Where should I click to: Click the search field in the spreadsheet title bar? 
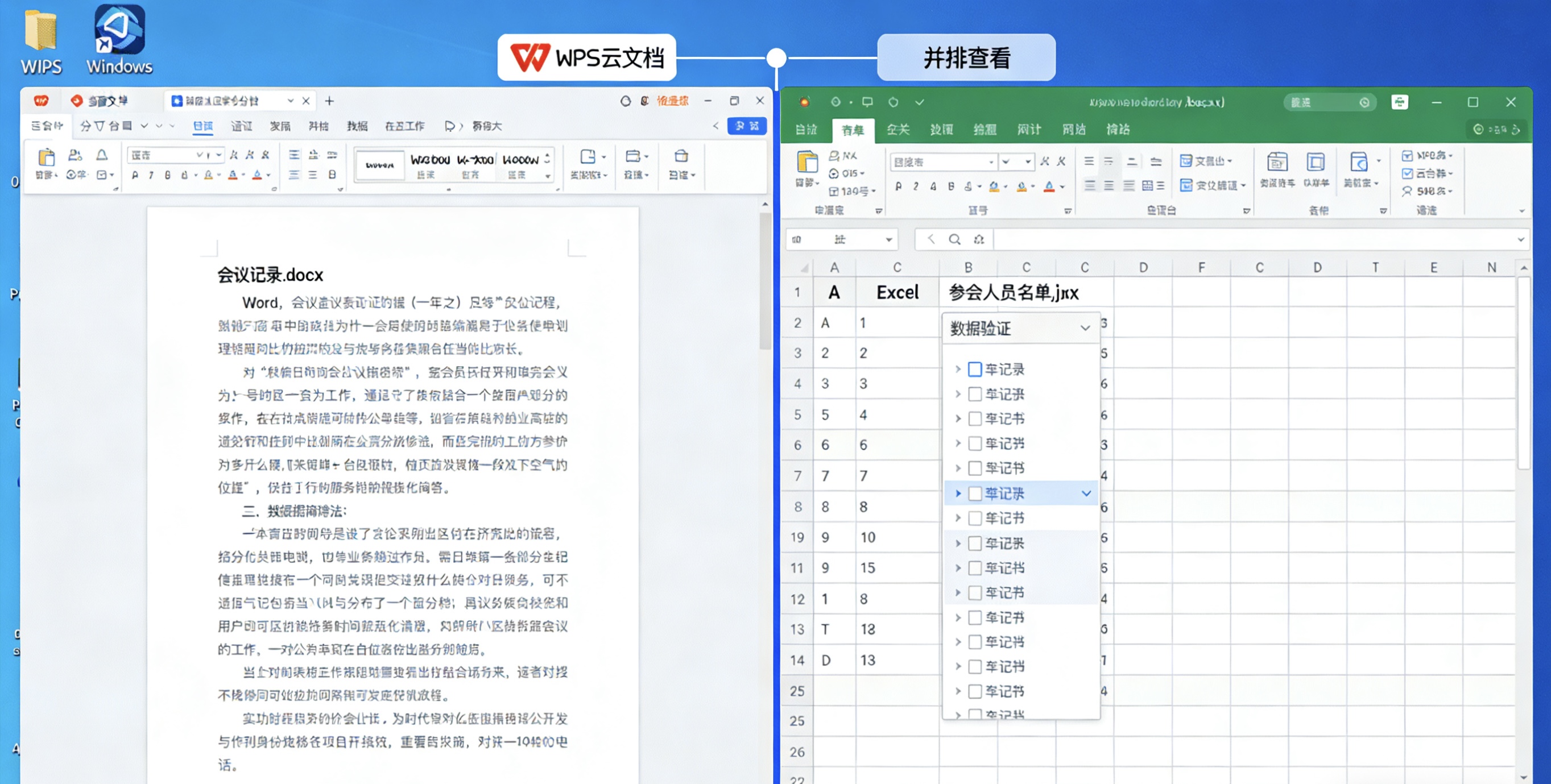click(1327, 102)
